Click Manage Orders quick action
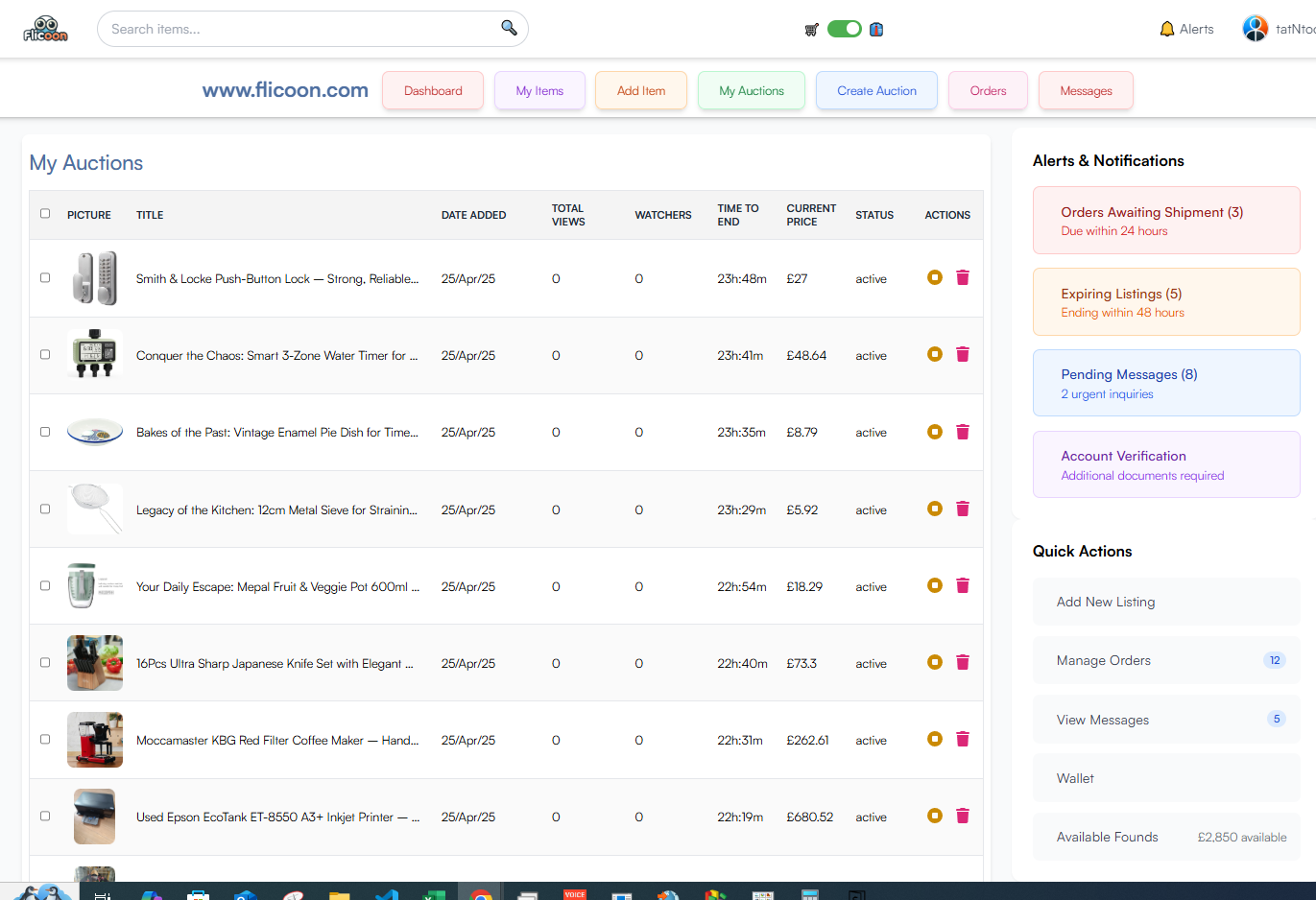This screenshot has width=1316, height=900. pyautogui.click(x=1166, y=660)
